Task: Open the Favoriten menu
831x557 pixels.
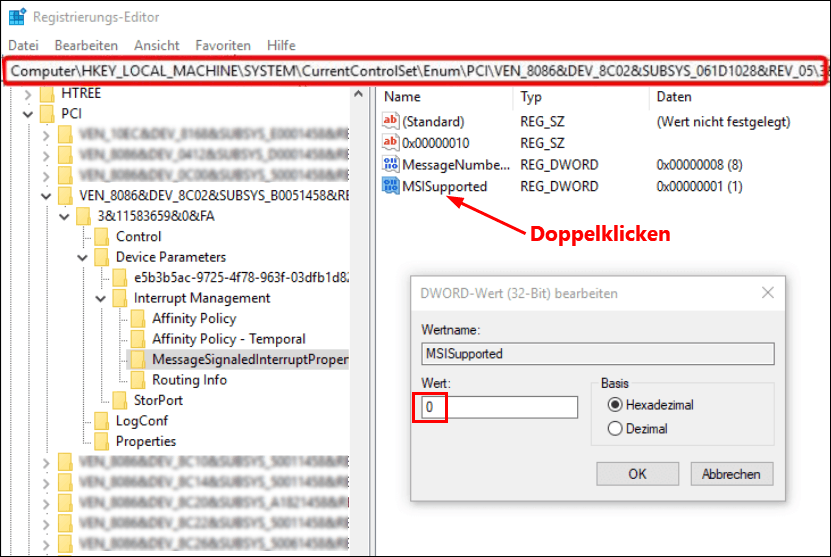Action: point(223,46)
